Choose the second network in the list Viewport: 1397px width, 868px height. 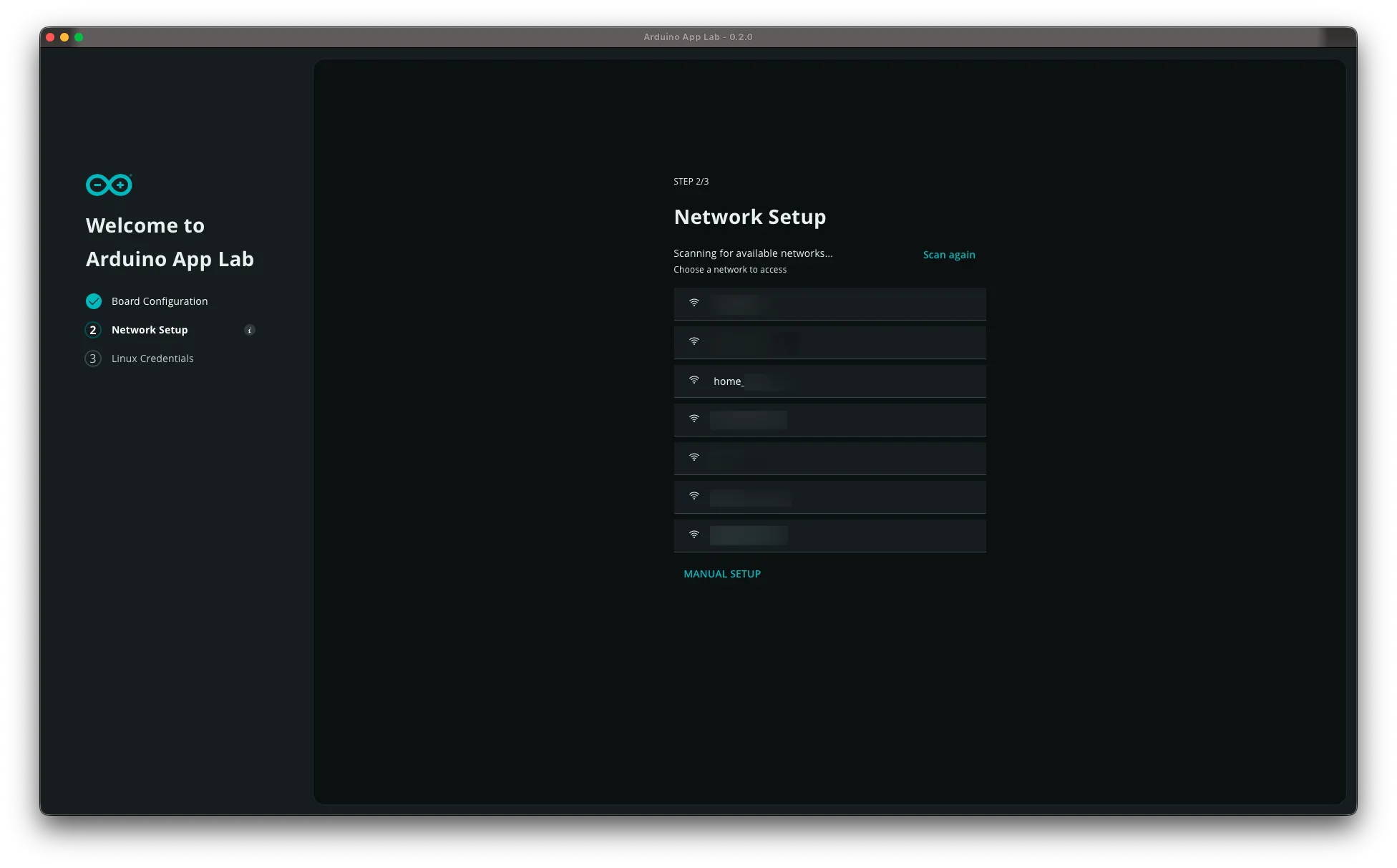pos(829,342)
